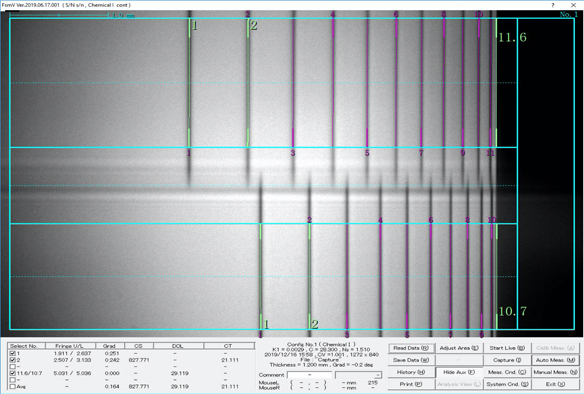584x394 pixels.
Task: Click the fringe value 5.031 / 5.036
Action: [72, 373]
